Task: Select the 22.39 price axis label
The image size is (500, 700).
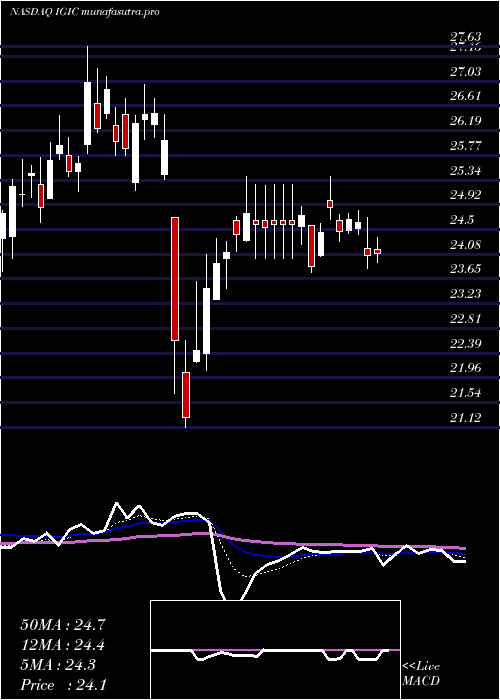Action: click(x=466, y=344)
